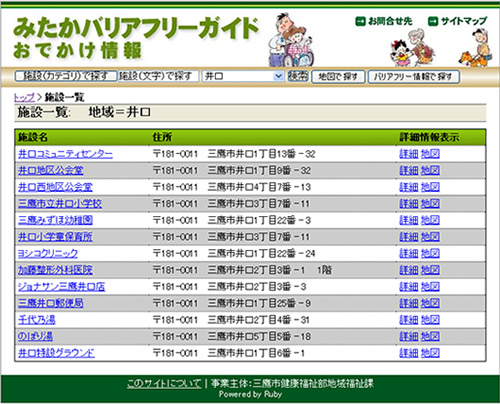Click the grandmother and child illustration
Viewport: 500px width, 404px height.
(x=413, y=48)
